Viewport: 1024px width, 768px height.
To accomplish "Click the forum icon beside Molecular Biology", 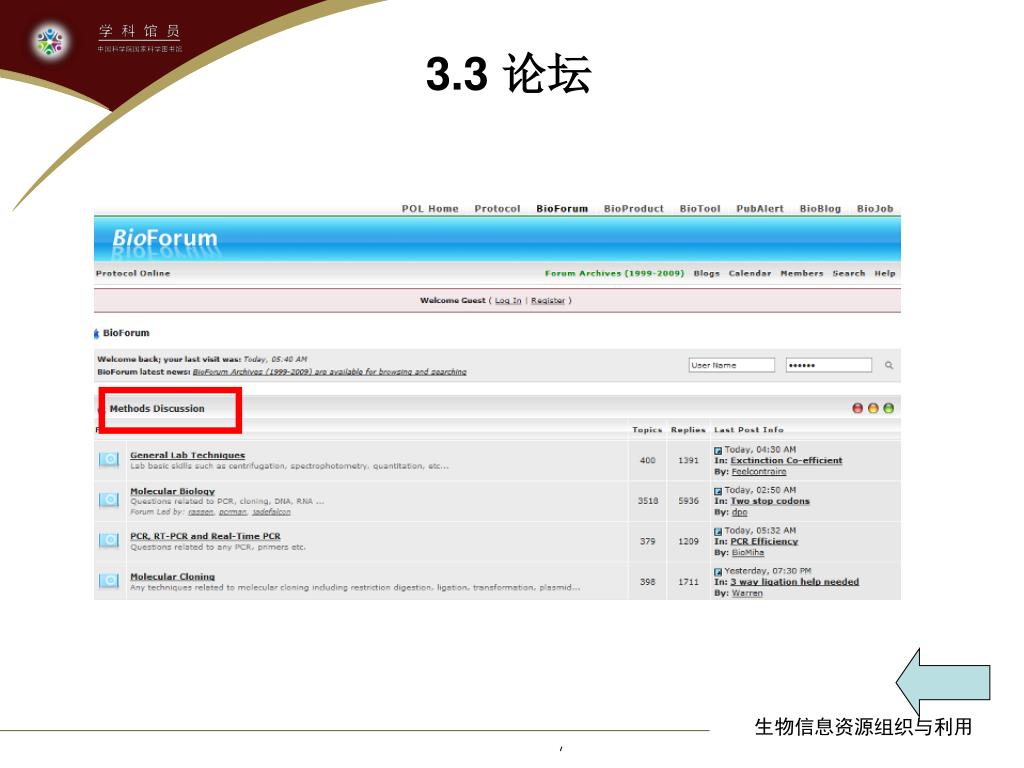I will [109, 500].
